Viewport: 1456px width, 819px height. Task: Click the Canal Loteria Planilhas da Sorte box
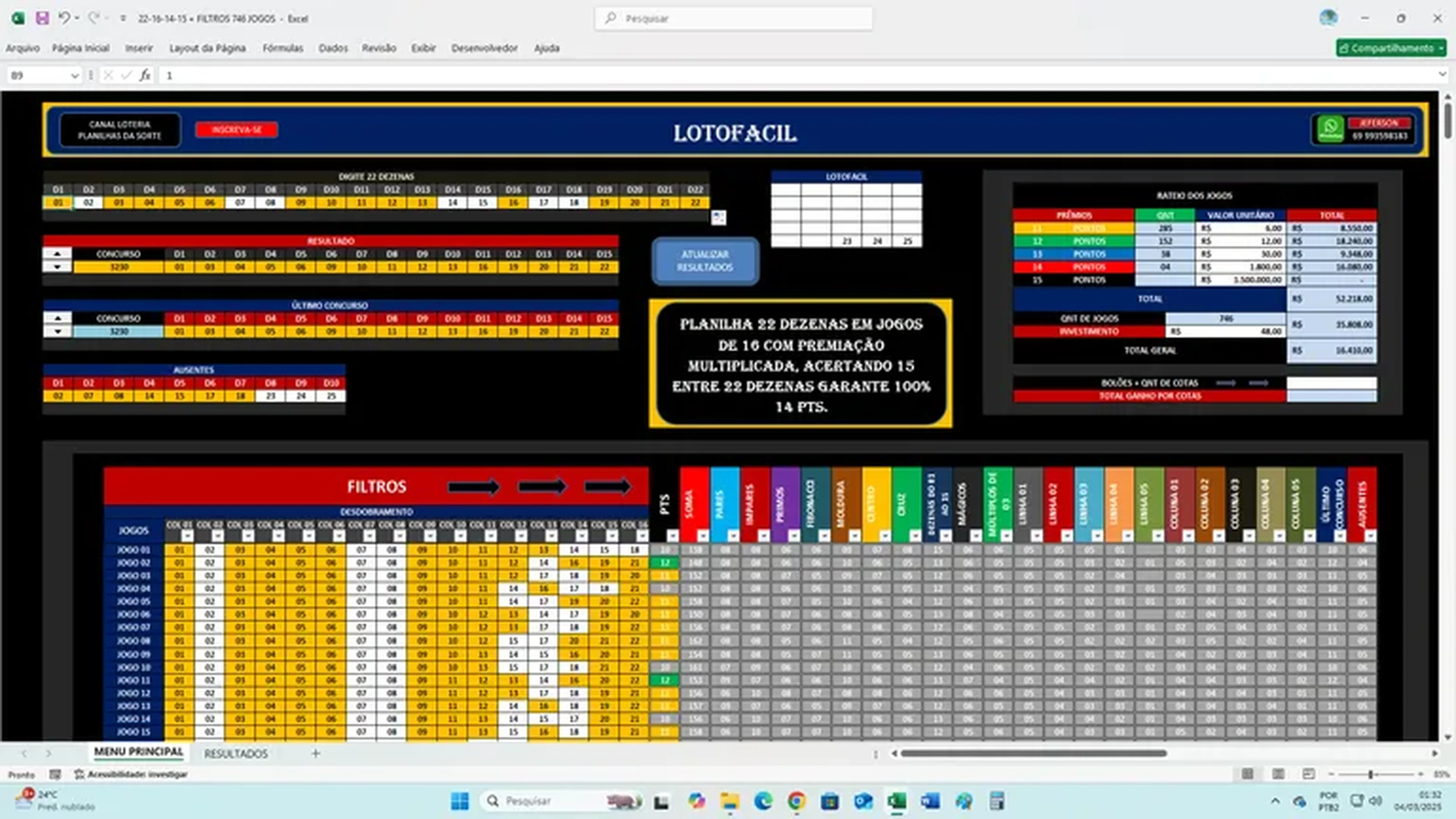[x=120, y=130]
